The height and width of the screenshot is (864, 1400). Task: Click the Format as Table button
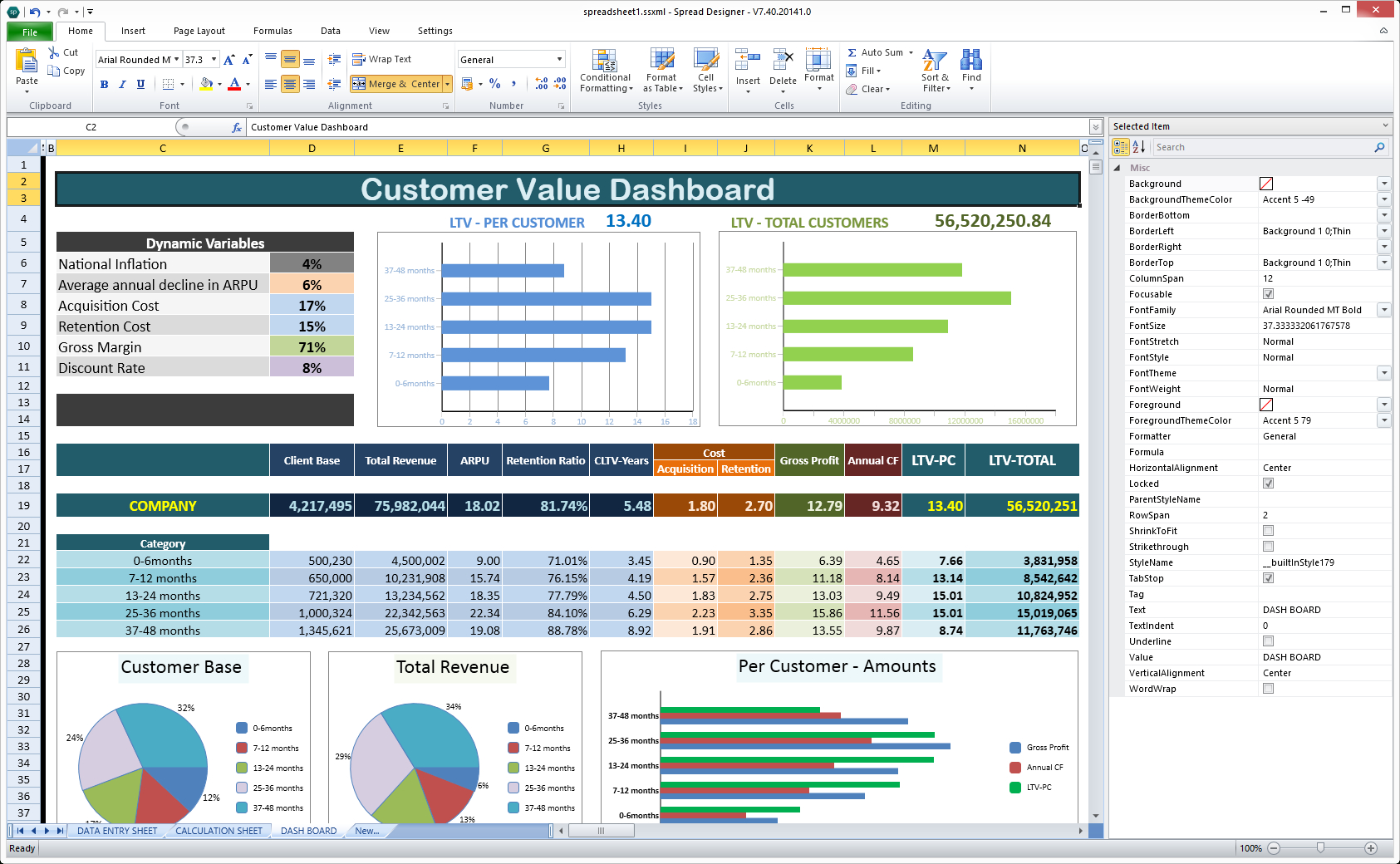coord(661,71)
